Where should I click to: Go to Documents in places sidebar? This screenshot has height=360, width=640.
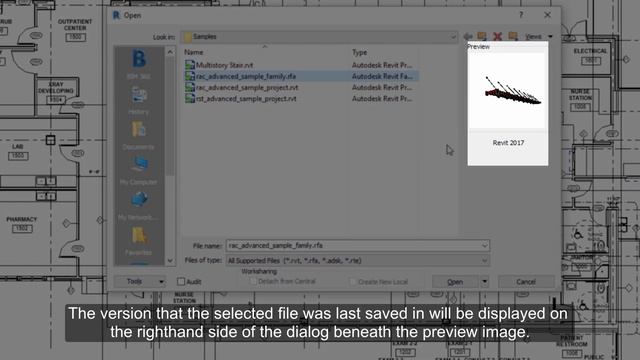139,136
